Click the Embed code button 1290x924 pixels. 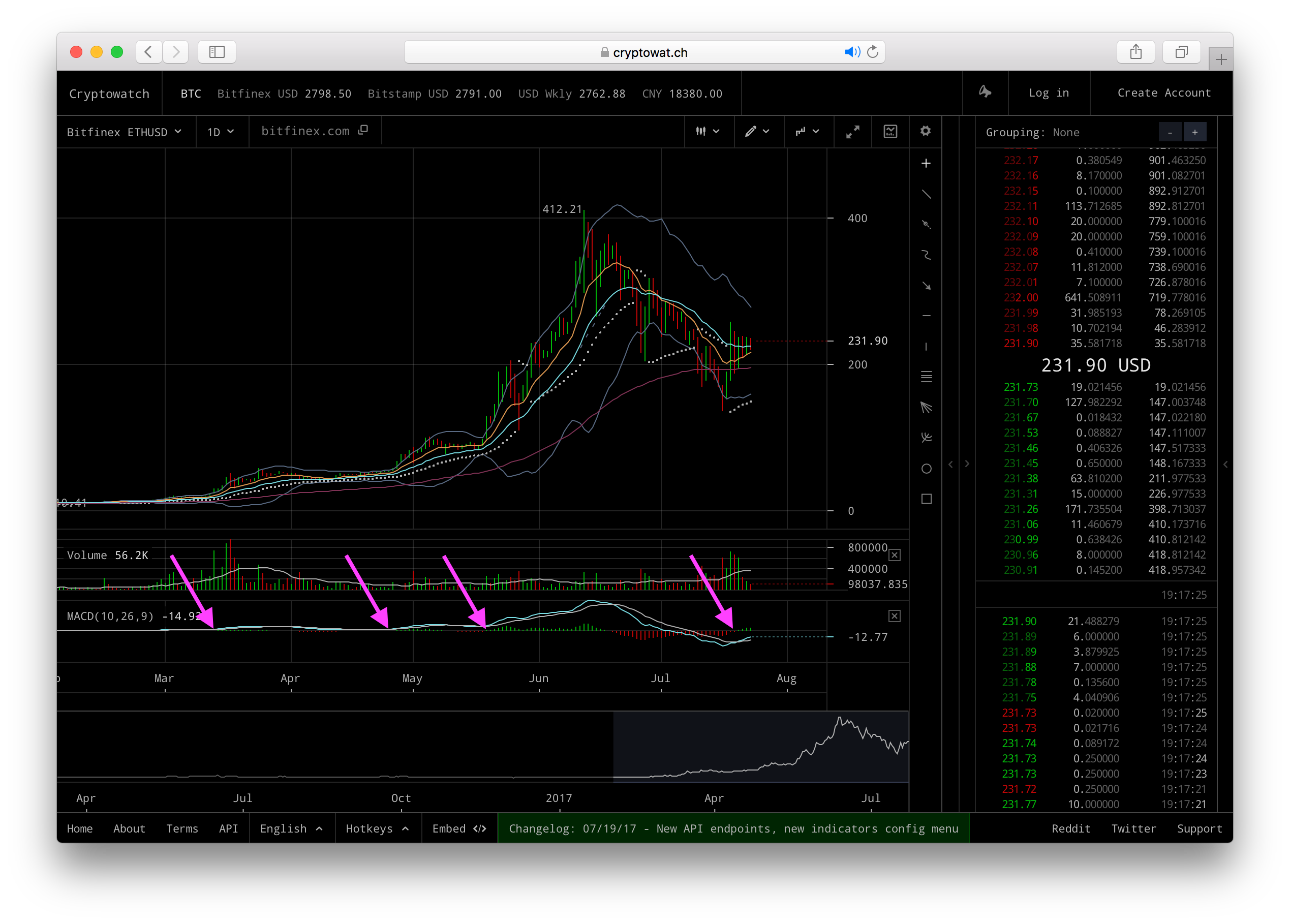click(x=459, y=828)
